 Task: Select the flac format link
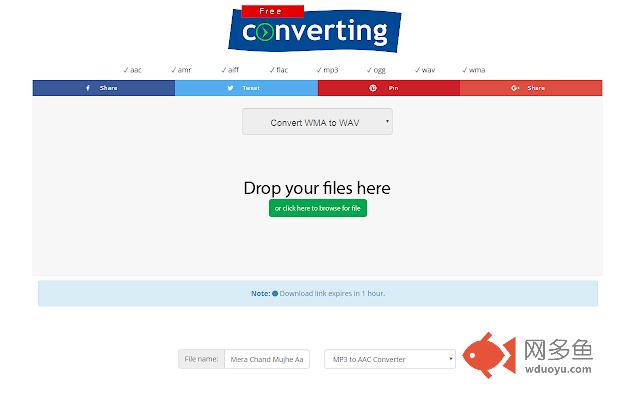(x=279, y=70)
